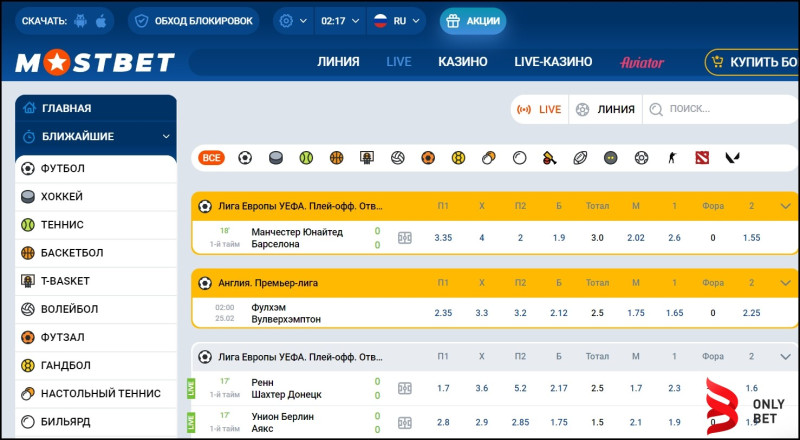Viewport: 800px width, 440px height.
Task: Filter events by hockey puck icon
Action: pyautogui.click(x=276, y=158)
